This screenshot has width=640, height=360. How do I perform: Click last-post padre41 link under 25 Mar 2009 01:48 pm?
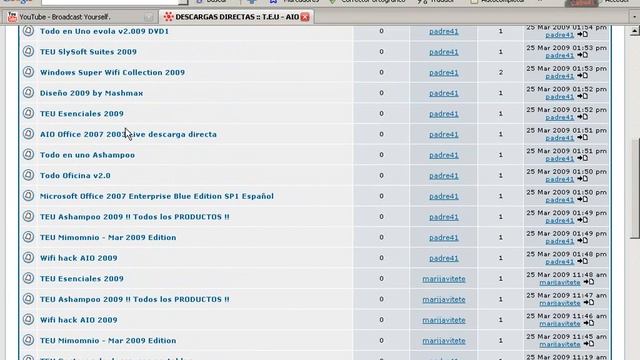point(560,262)
